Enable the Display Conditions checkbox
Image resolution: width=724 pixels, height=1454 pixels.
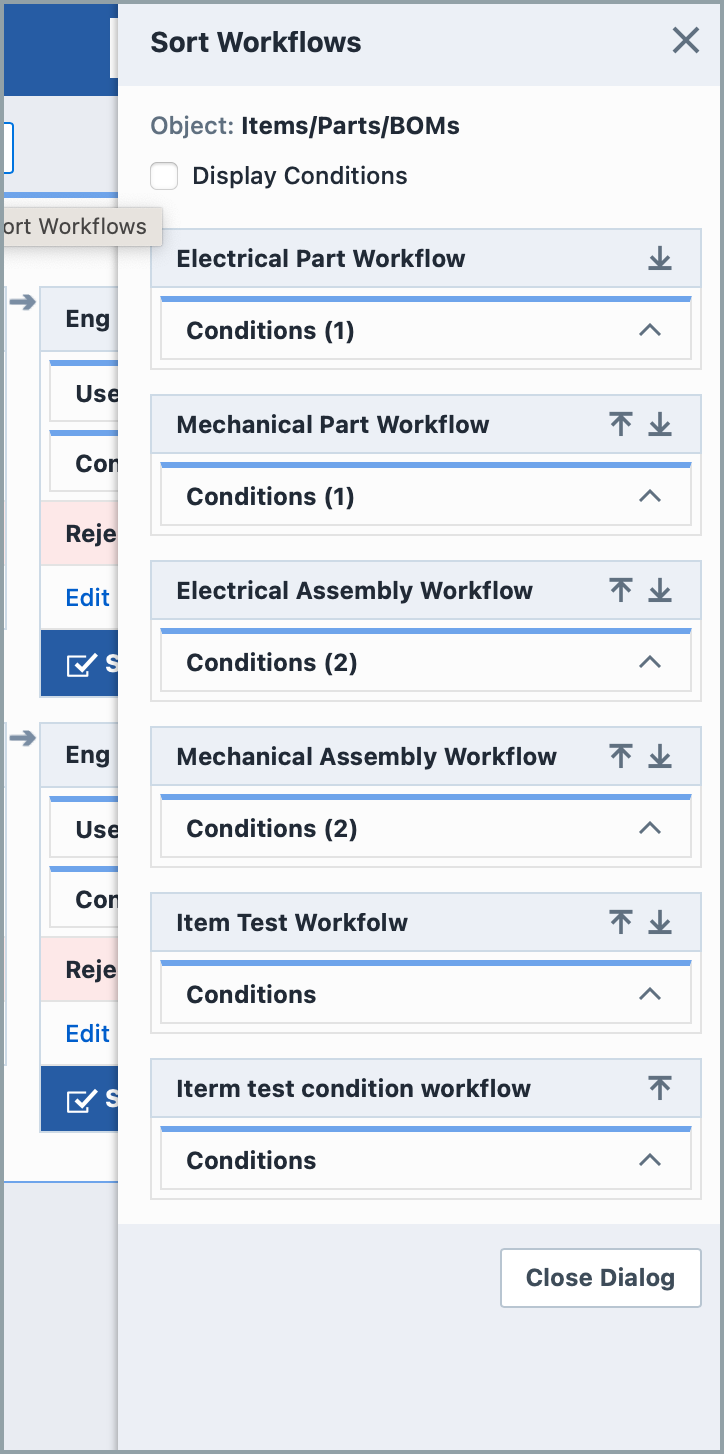(x=164, y=175)
